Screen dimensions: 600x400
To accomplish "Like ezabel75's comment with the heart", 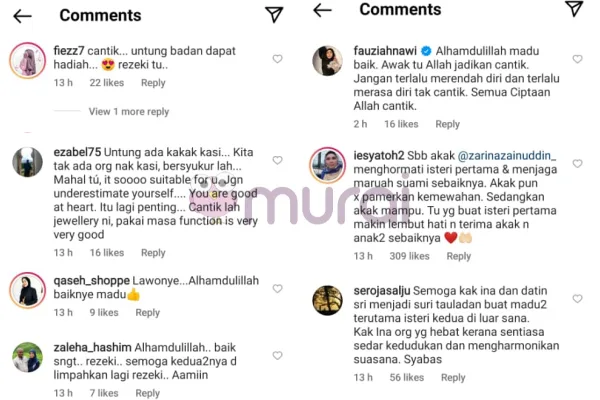I will pos(277,160).
